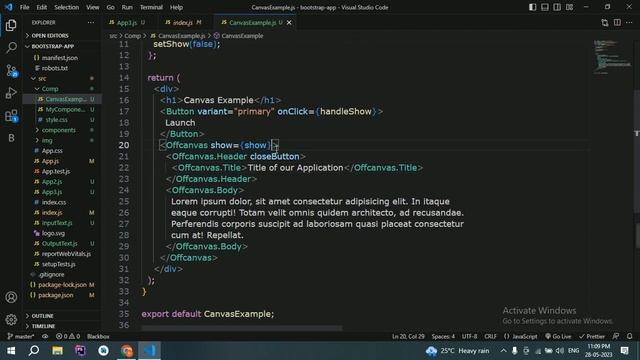Collapse the BOOTSTRAP-APP section

point(52,46)
